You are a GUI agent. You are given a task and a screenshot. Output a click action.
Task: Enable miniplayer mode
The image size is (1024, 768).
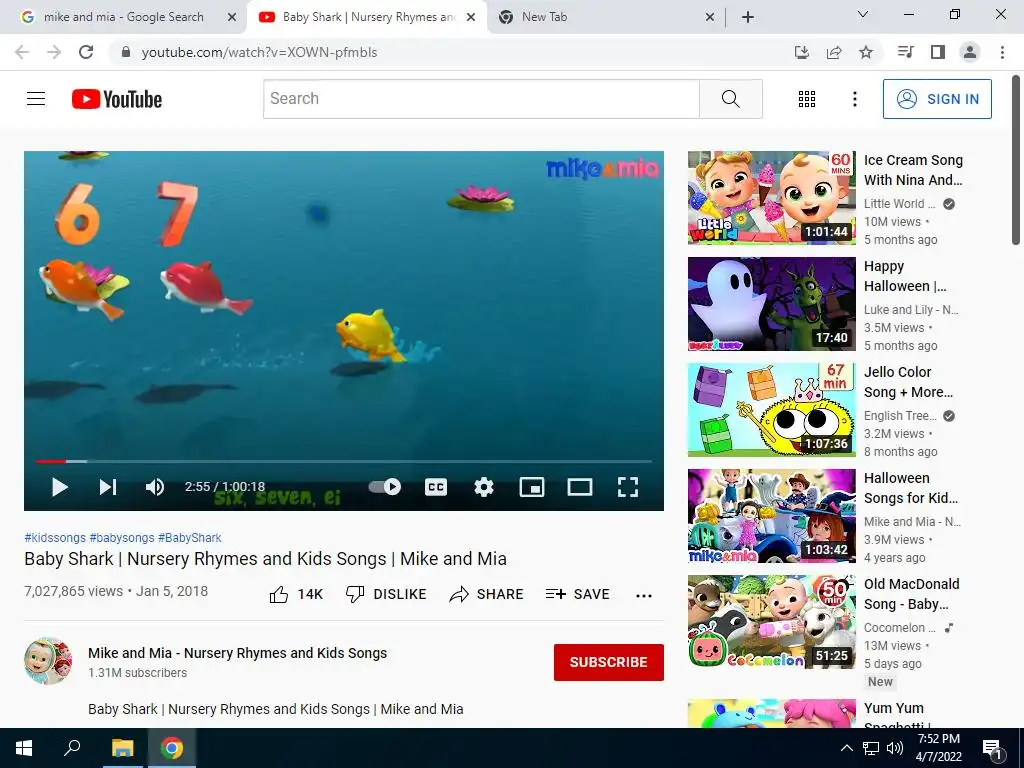pyautogui.click(x=532, y=487)
